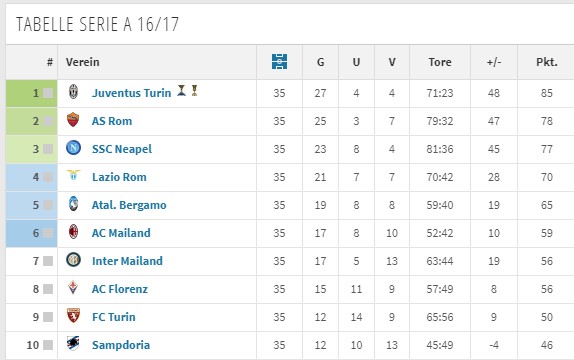
Task: Click the Inter Mailand crest icon
Action: 73,260
